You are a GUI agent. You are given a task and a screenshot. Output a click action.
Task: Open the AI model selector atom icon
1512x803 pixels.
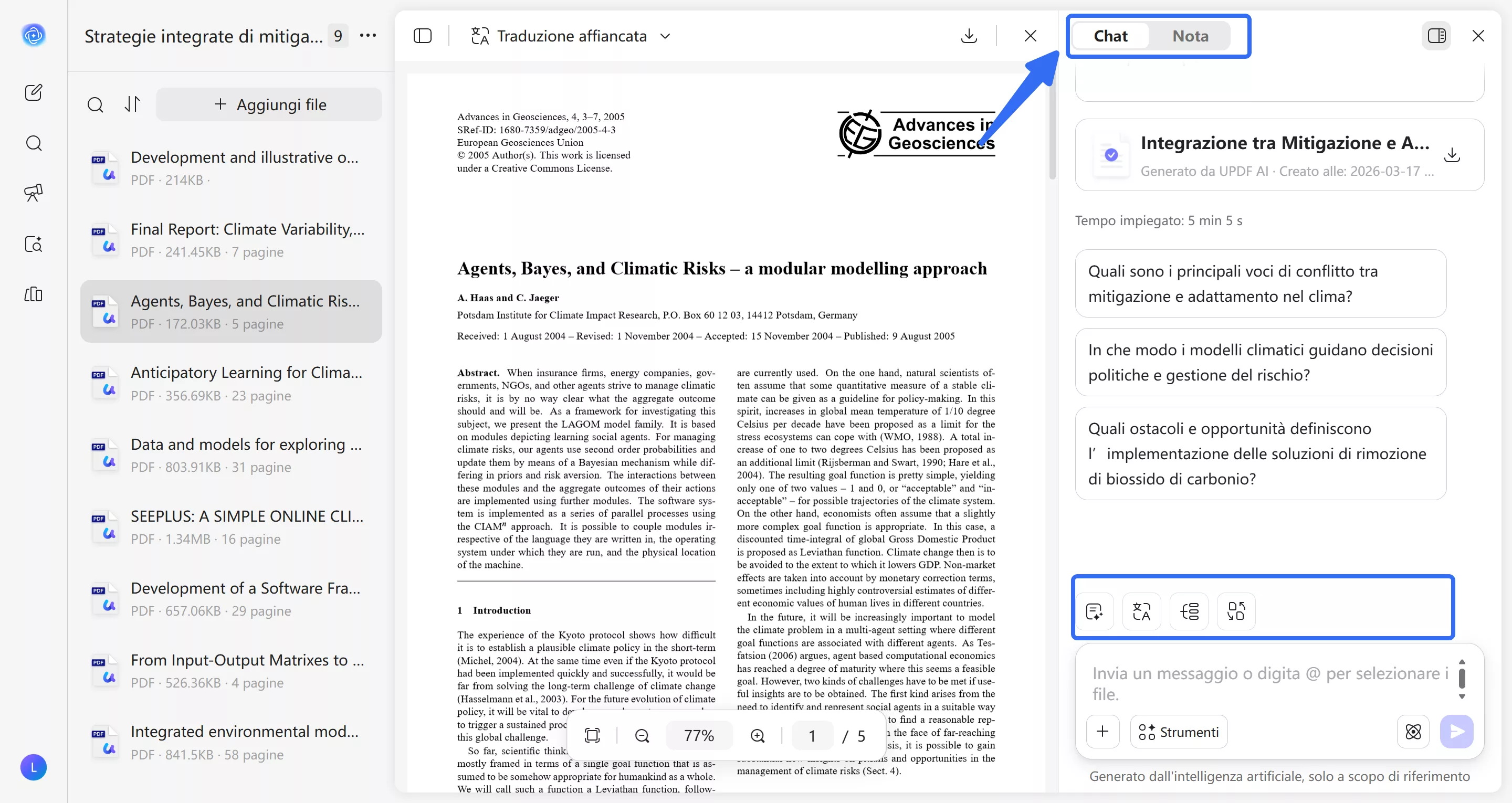tap(1413, 732)
